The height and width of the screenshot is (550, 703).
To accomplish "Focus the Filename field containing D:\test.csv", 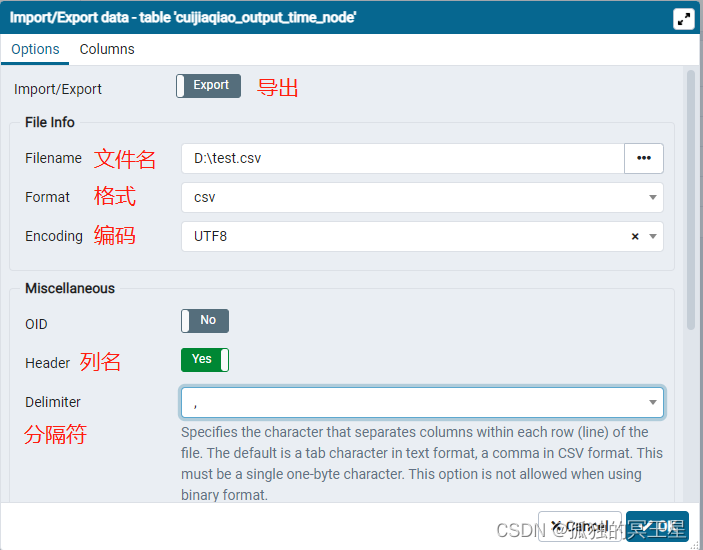I will click(402, 158).
